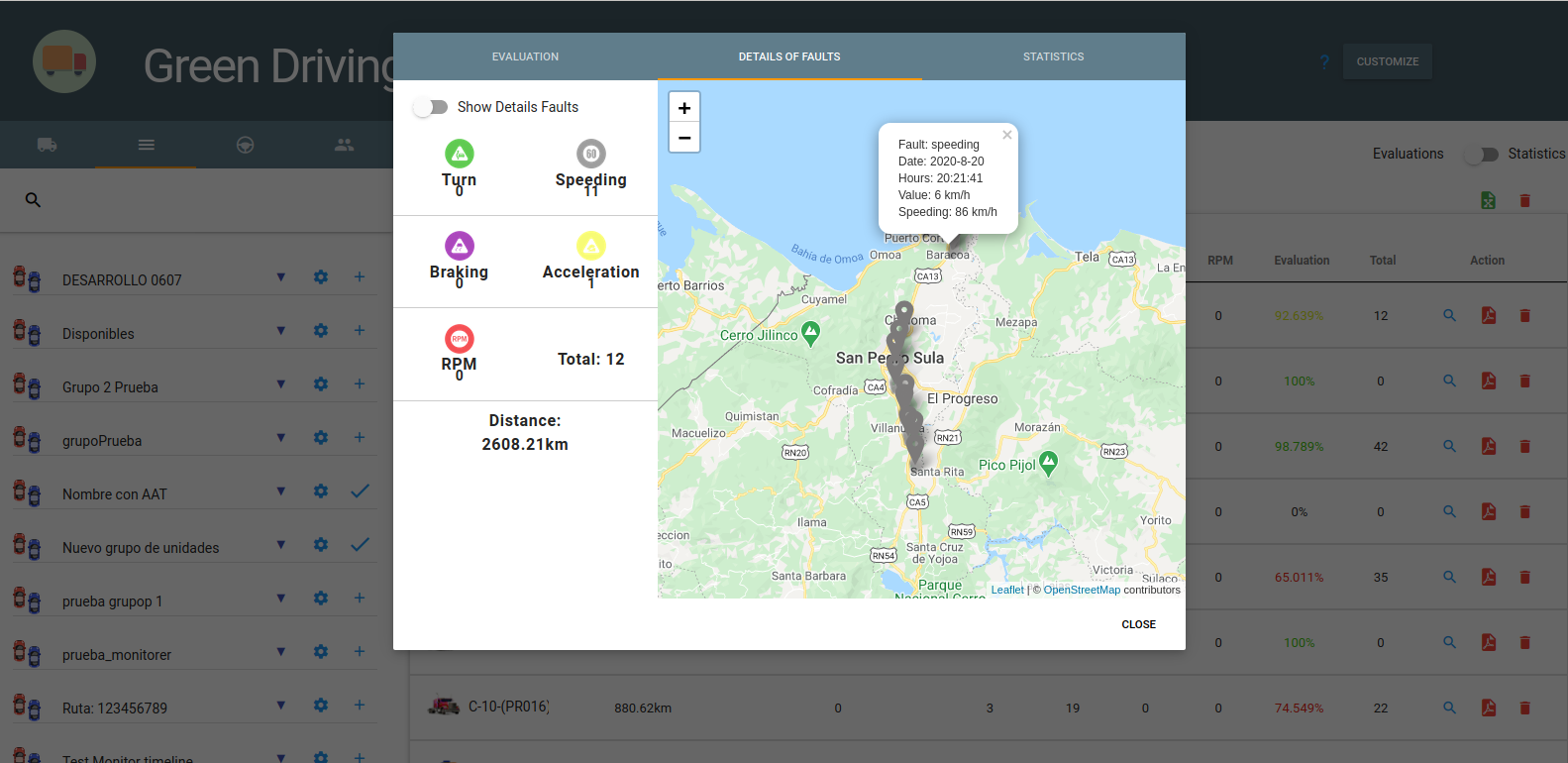Image resolution: width=1568 pixels, height=763 pixels.
Task: Select the list menu tab icon
Action: 147,145
